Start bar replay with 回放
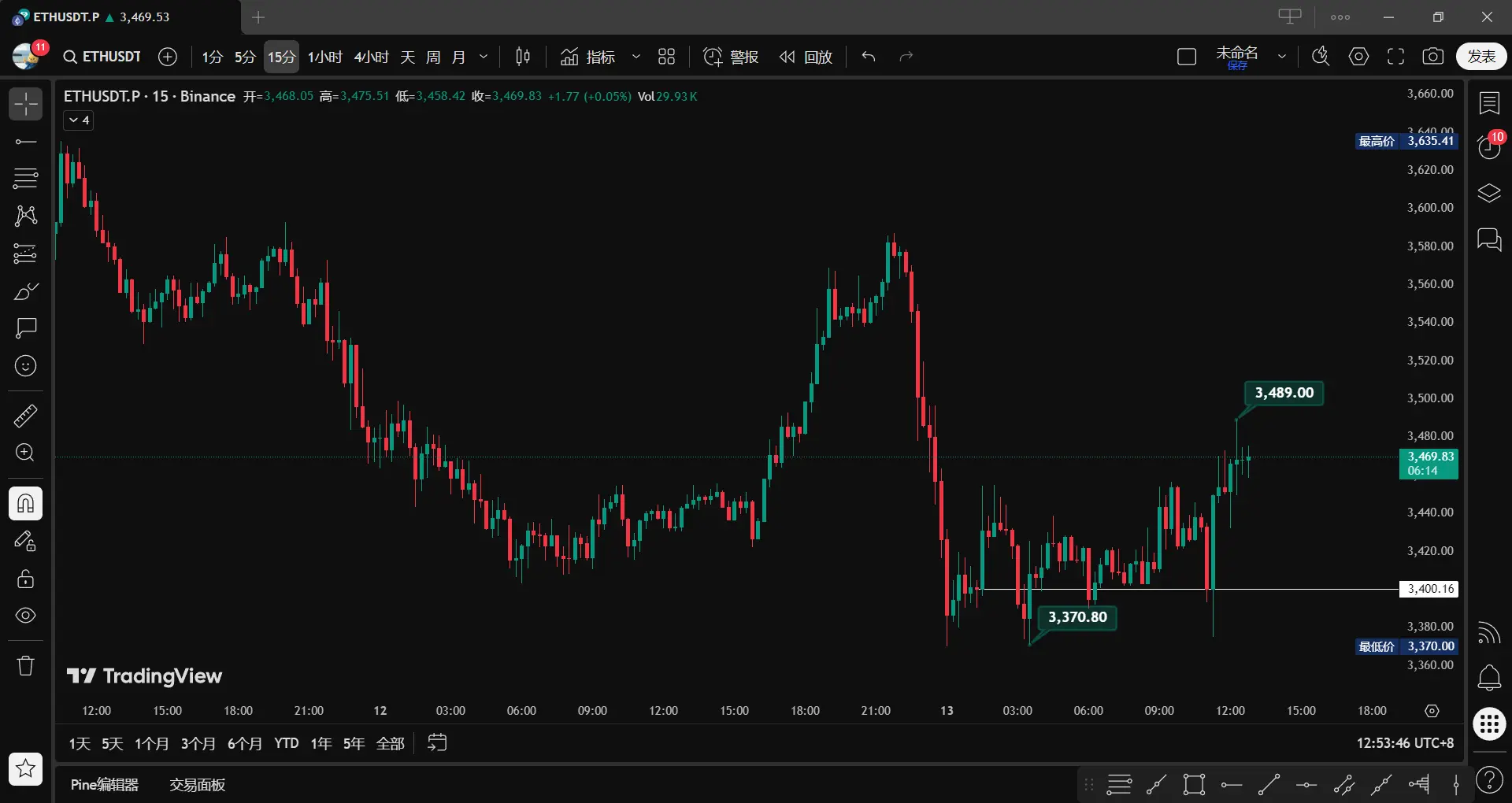This screenshot has height=803, width=1512. click(x=806, y=57)
